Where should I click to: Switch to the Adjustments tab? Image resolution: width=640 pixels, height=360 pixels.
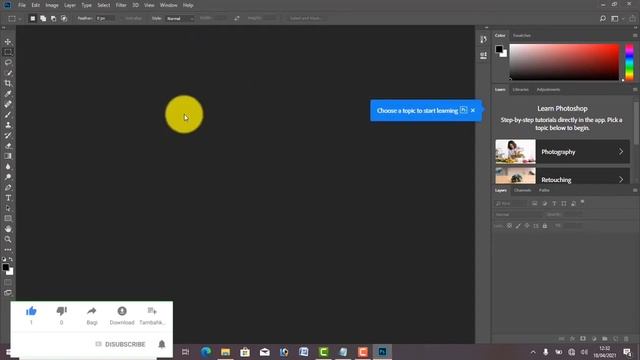(548, 89)
